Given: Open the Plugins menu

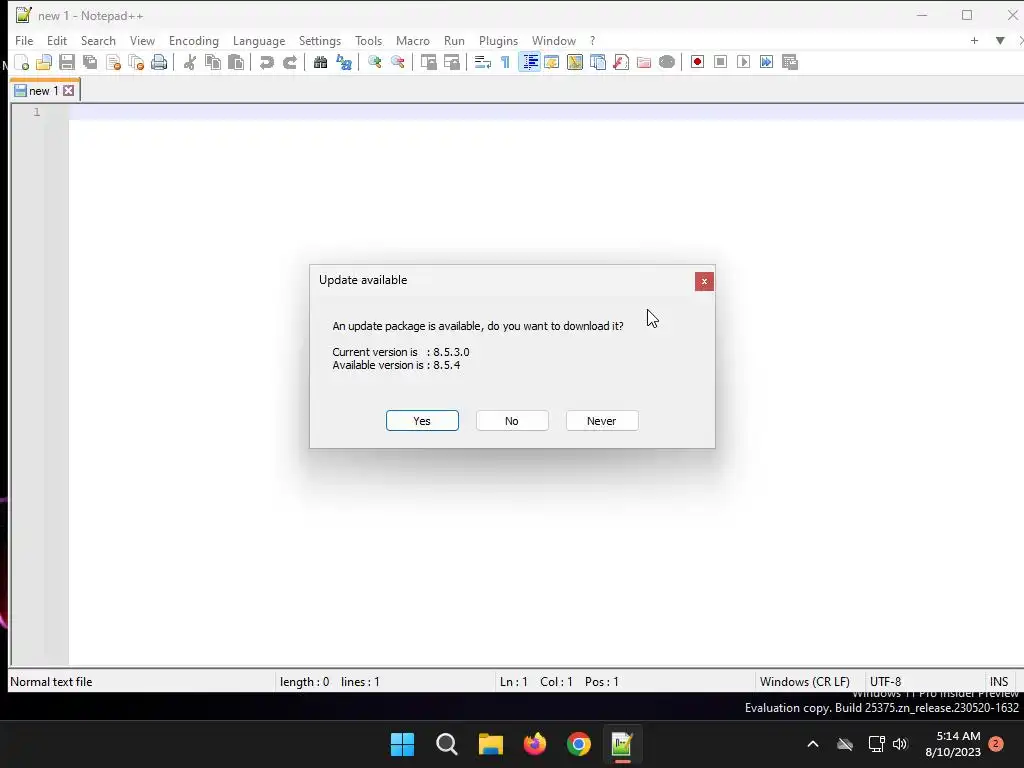Looking at the screenshot, I should 498,40.
